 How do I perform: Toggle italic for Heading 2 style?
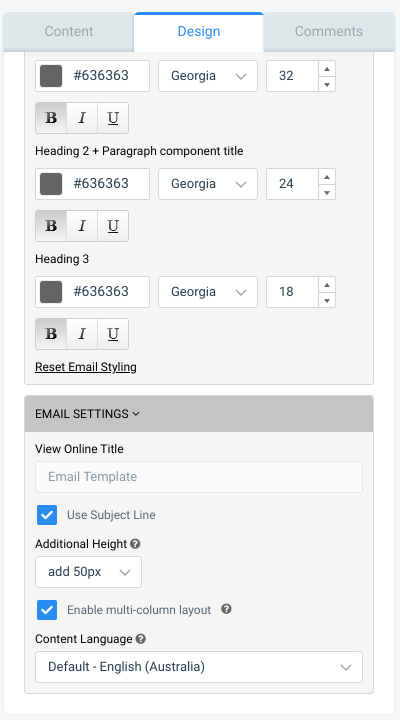pos(82,226)
